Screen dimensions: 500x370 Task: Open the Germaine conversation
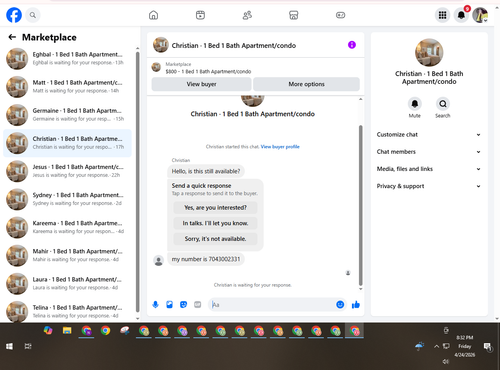coord(67,115)
